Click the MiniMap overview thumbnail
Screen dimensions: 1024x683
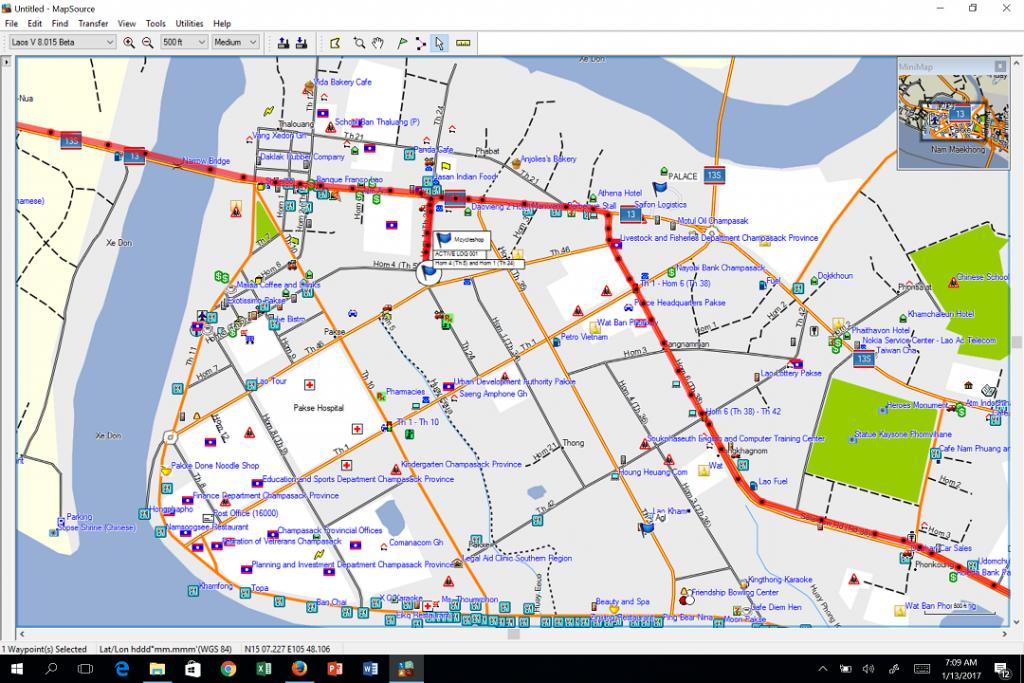click(953, 121)
